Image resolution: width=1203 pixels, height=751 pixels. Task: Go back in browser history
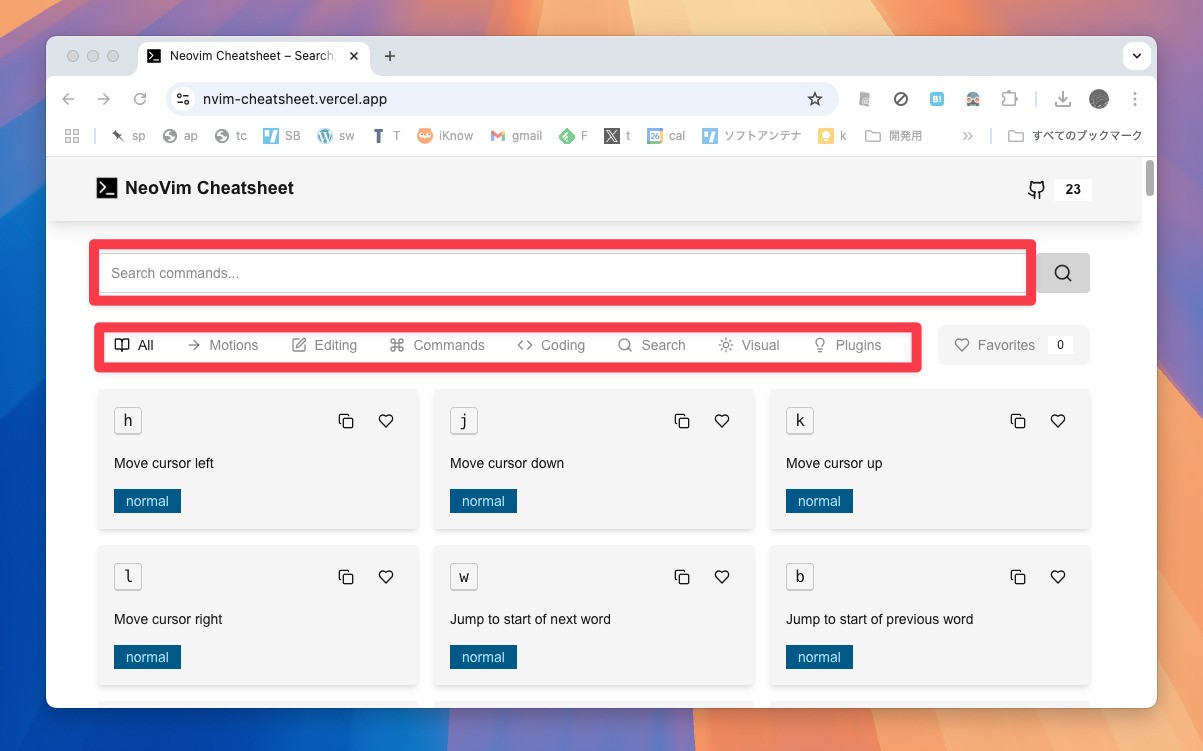click(68, 99)
